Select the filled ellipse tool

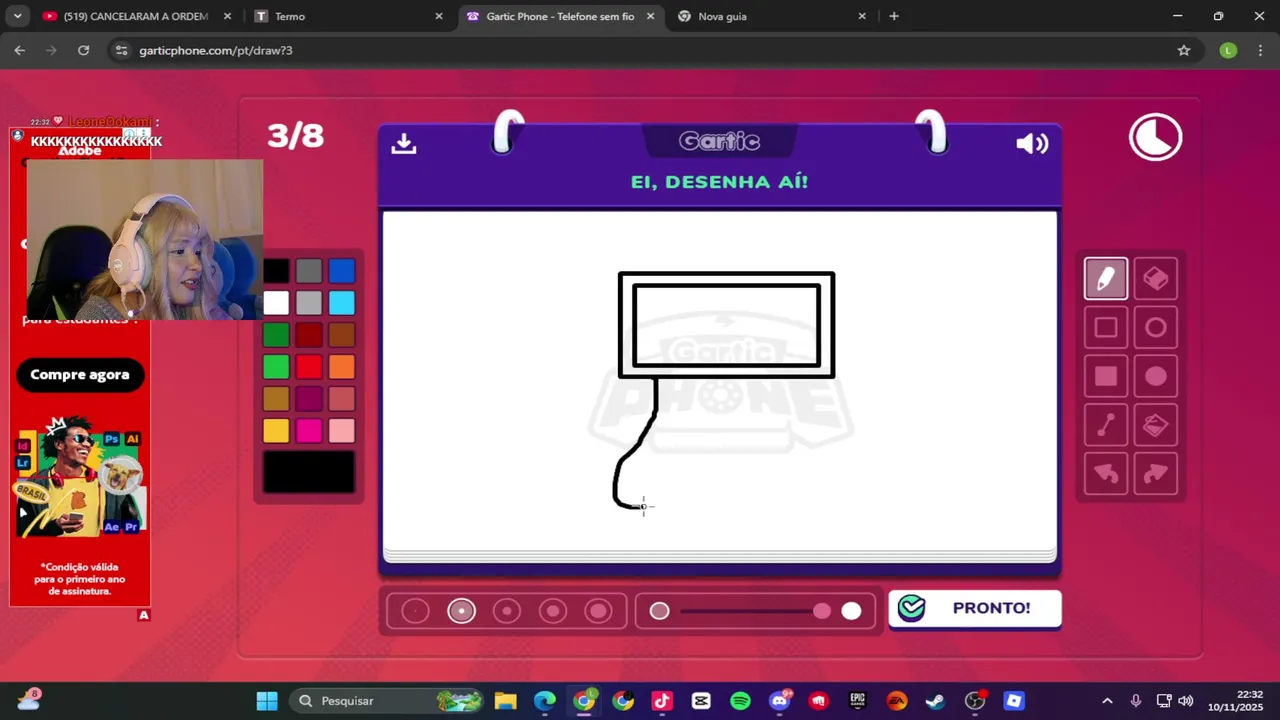tap(1156, 377)
